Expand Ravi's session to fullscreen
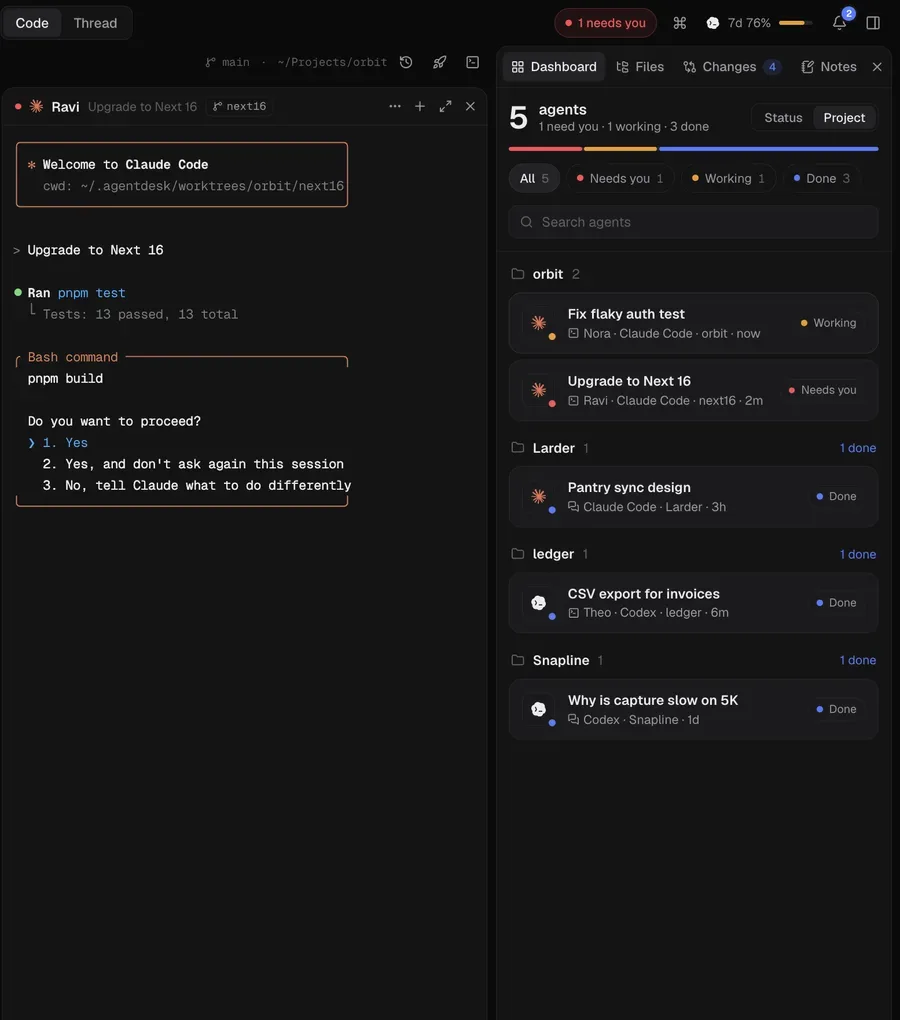Viewport: 900px width, 1020px height. [445, 107]
